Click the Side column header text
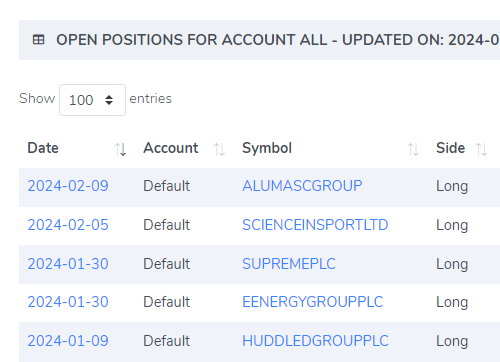 [451, 148]
